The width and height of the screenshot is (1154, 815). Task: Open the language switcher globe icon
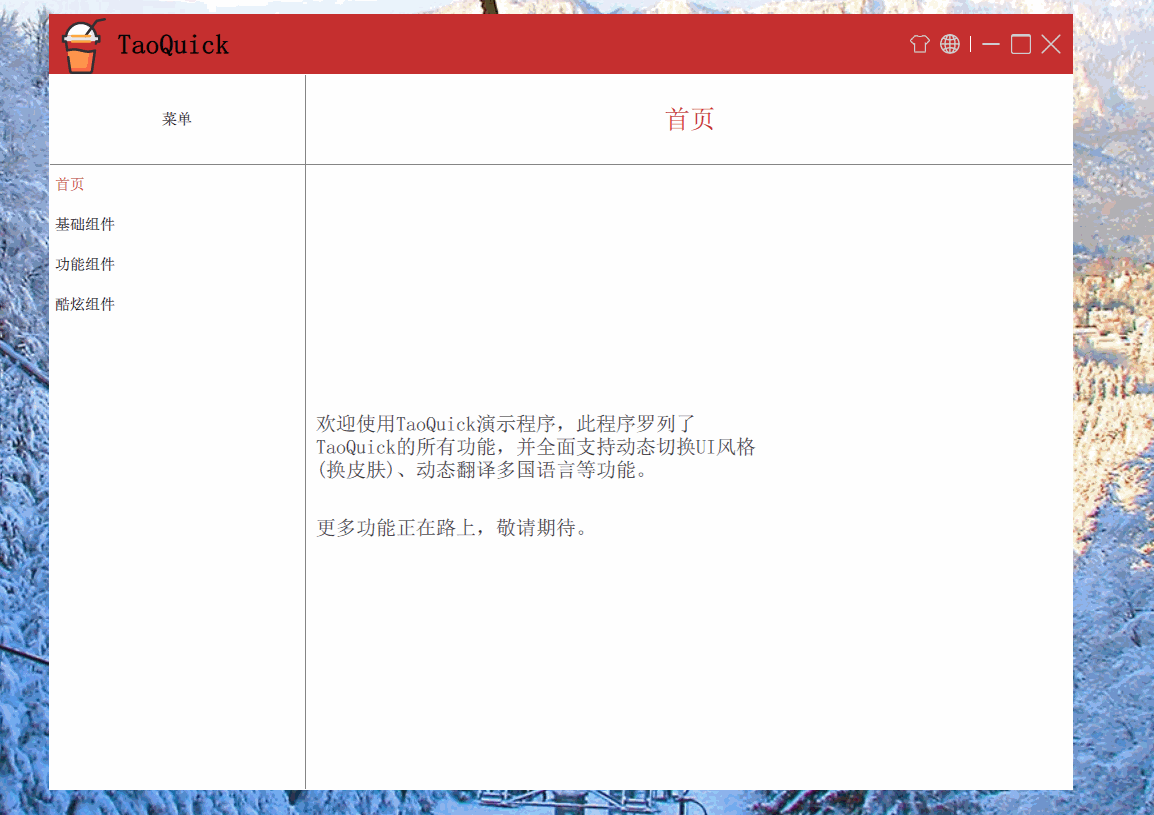pos(950,44)
